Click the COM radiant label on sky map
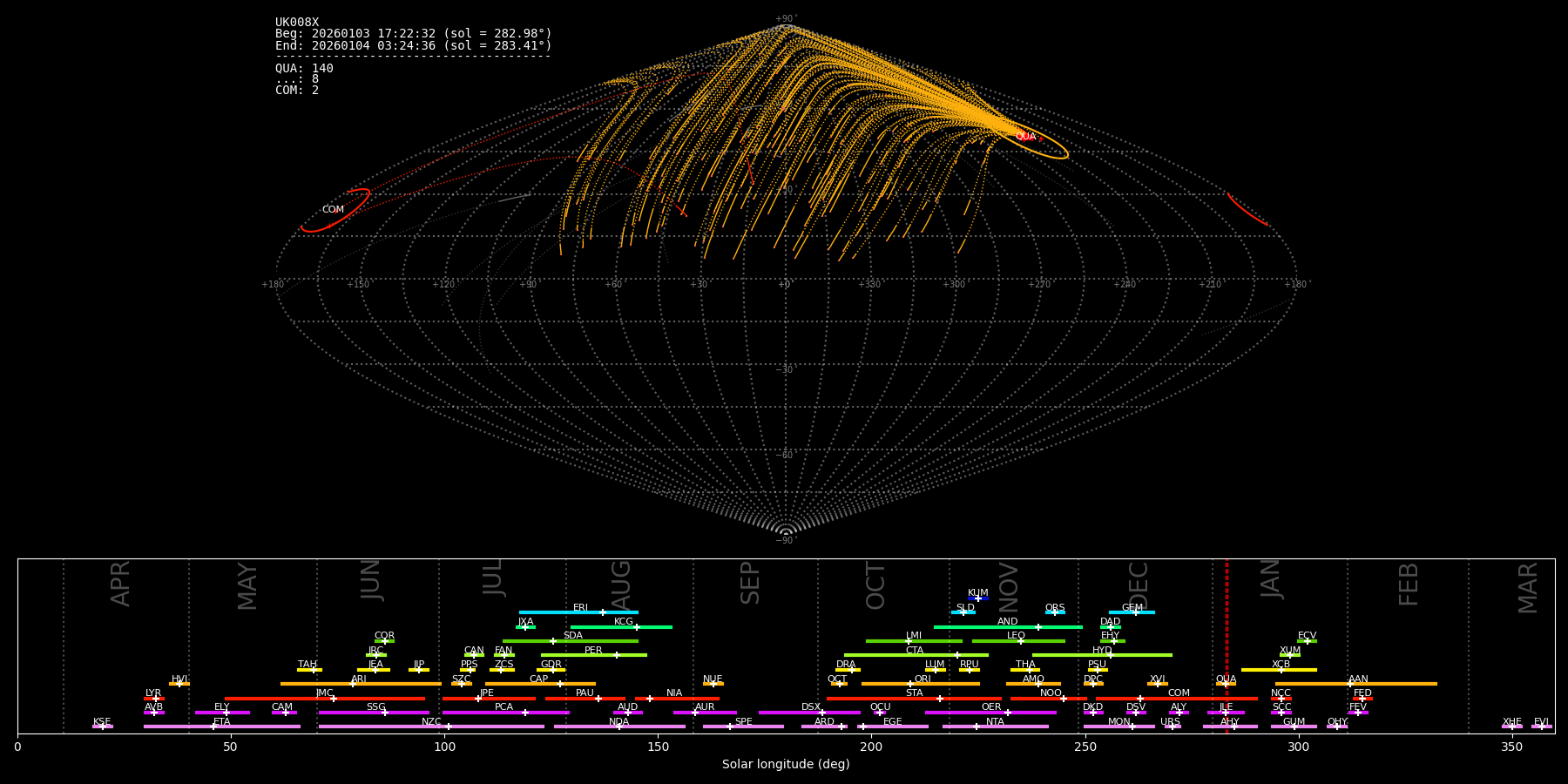The image size is (1568, 784). [333, 210]
